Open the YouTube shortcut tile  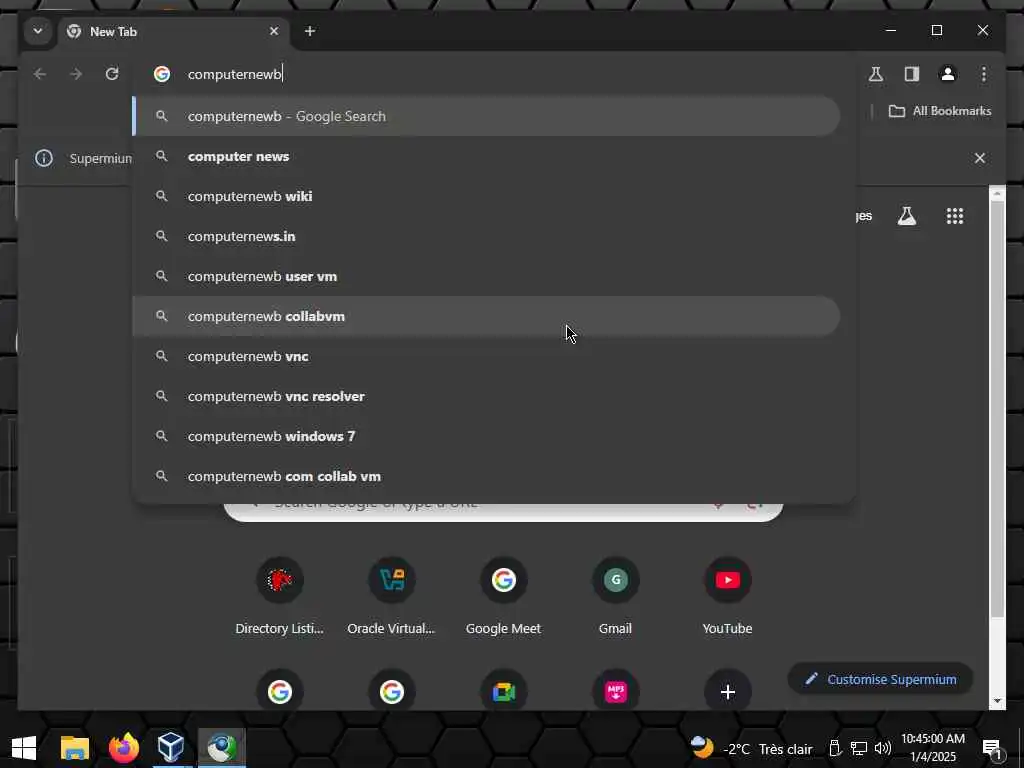click(x=728, y=596)
